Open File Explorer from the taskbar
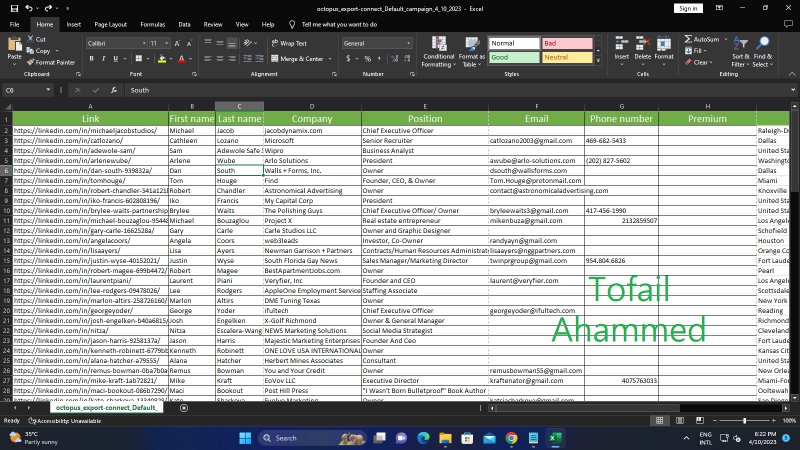Screen dimensions: 800x450 pyautogui.click(x=445, y=438)
